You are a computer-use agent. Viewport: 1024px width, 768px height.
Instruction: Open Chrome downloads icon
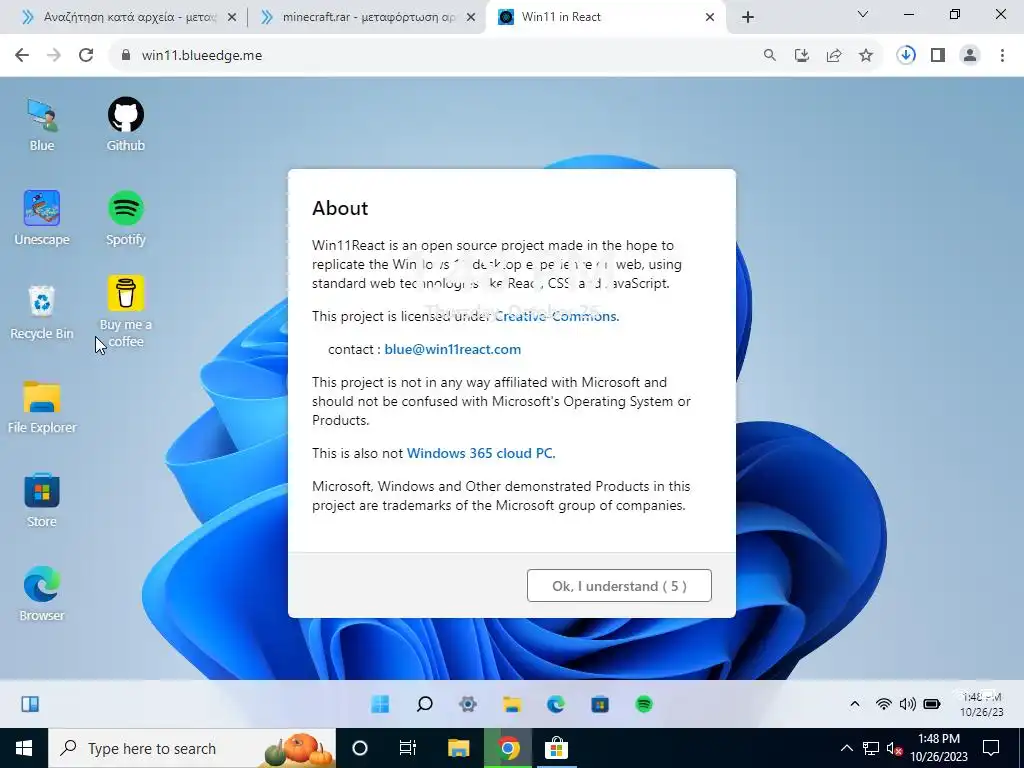(906, 56)
